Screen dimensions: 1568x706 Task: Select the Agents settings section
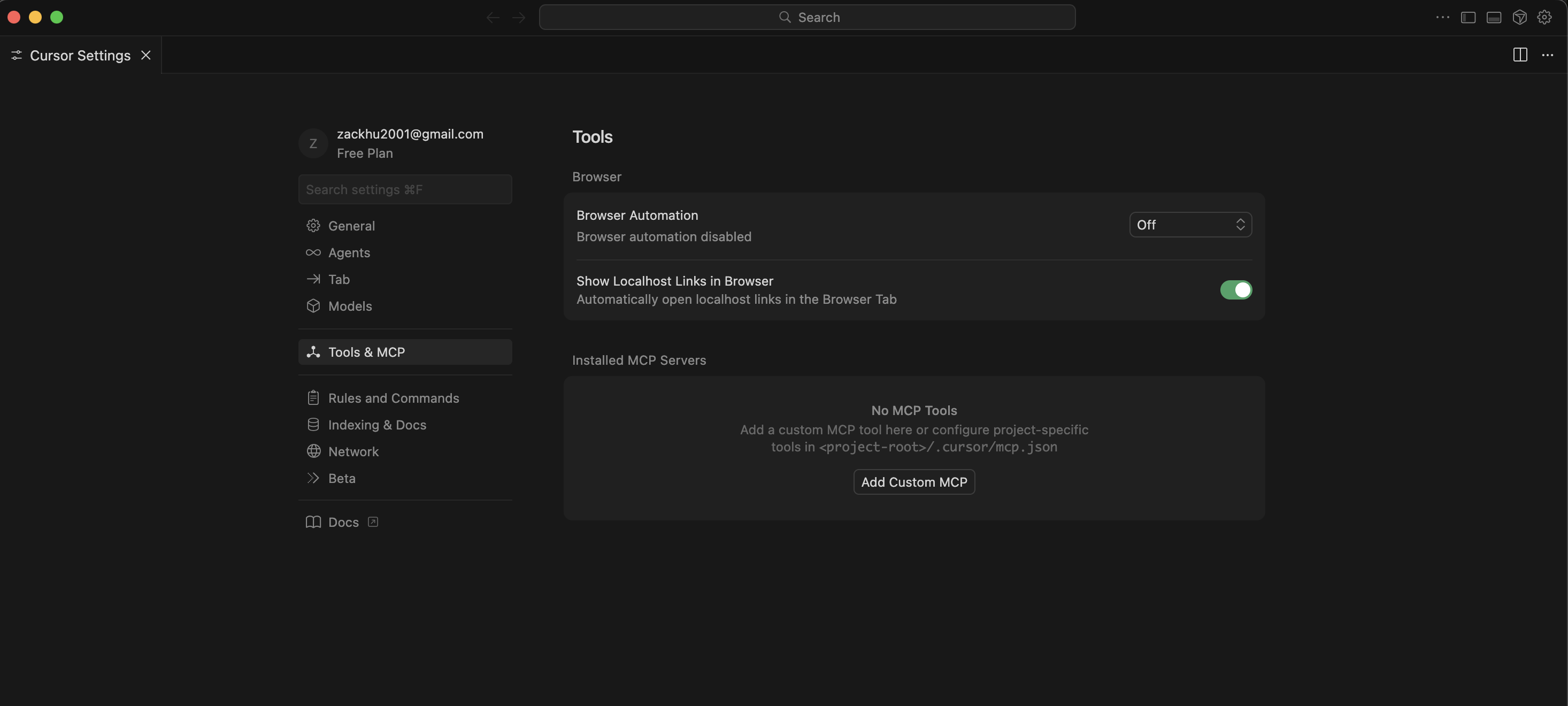pyautogui.click(x=349, y=252)
